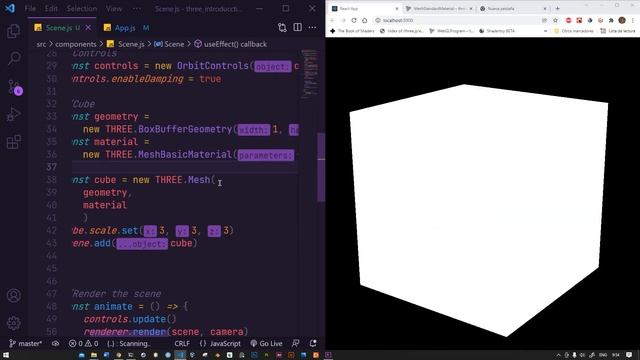Viewport: 640px width, 360px height.
Task: Click the localhost:3000 address bar
Action: click(457, 20)
